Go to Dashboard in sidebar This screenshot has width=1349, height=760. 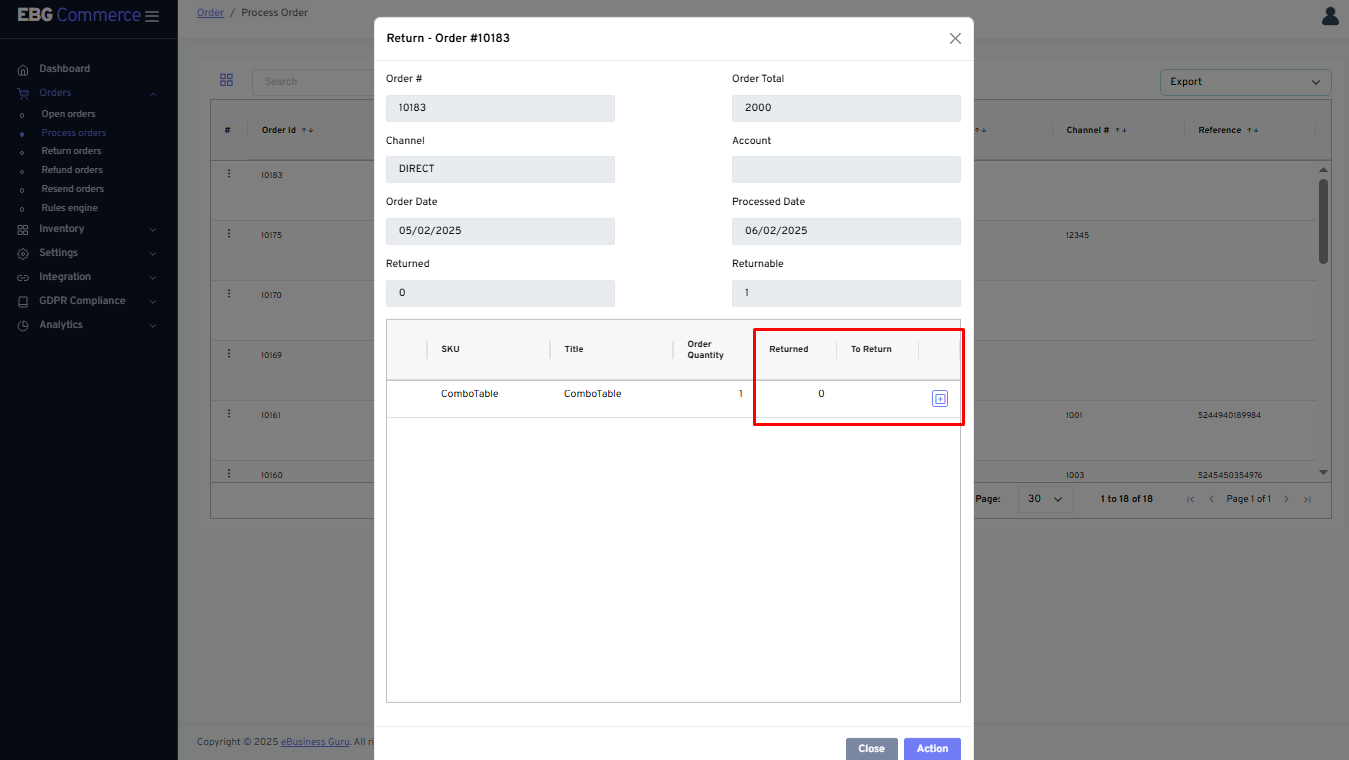coord(64,69)
